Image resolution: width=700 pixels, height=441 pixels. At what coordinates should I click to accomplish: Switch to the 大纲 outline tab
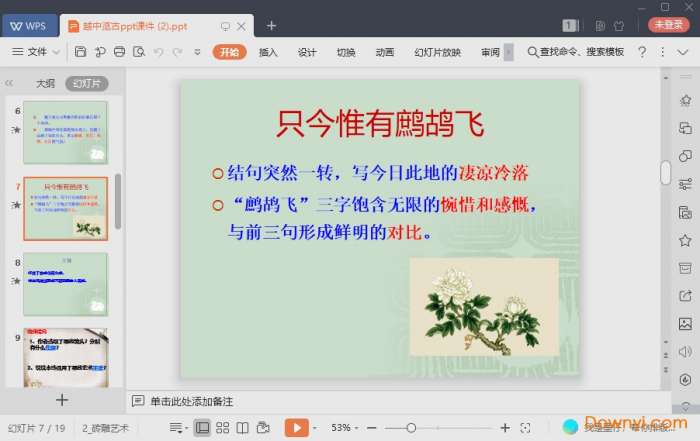point(45,83)
